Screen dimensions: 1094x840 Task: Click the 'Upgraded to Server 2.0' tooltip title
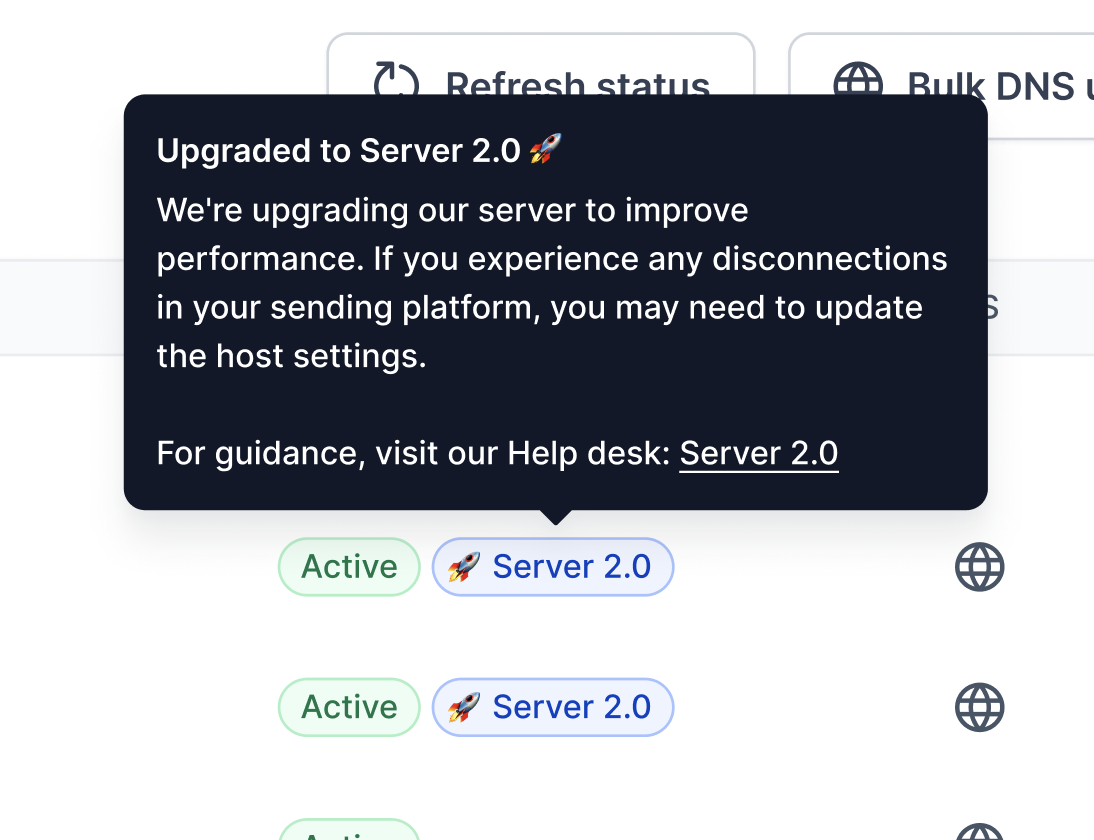pyautogui.click(x=338, y=151)
